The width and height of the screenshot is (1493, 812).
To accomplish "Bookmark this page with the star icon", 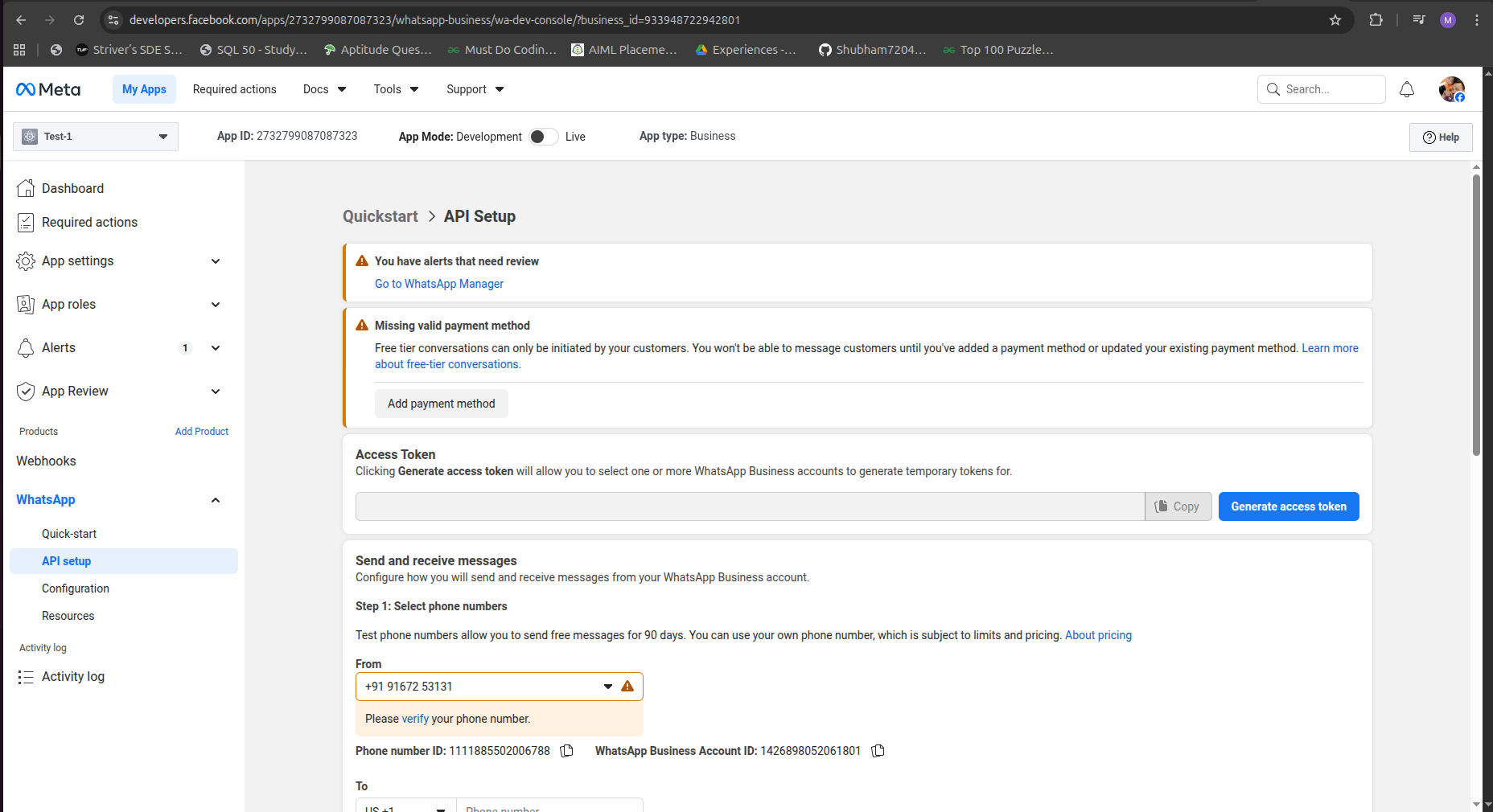I will point(1335,20).
